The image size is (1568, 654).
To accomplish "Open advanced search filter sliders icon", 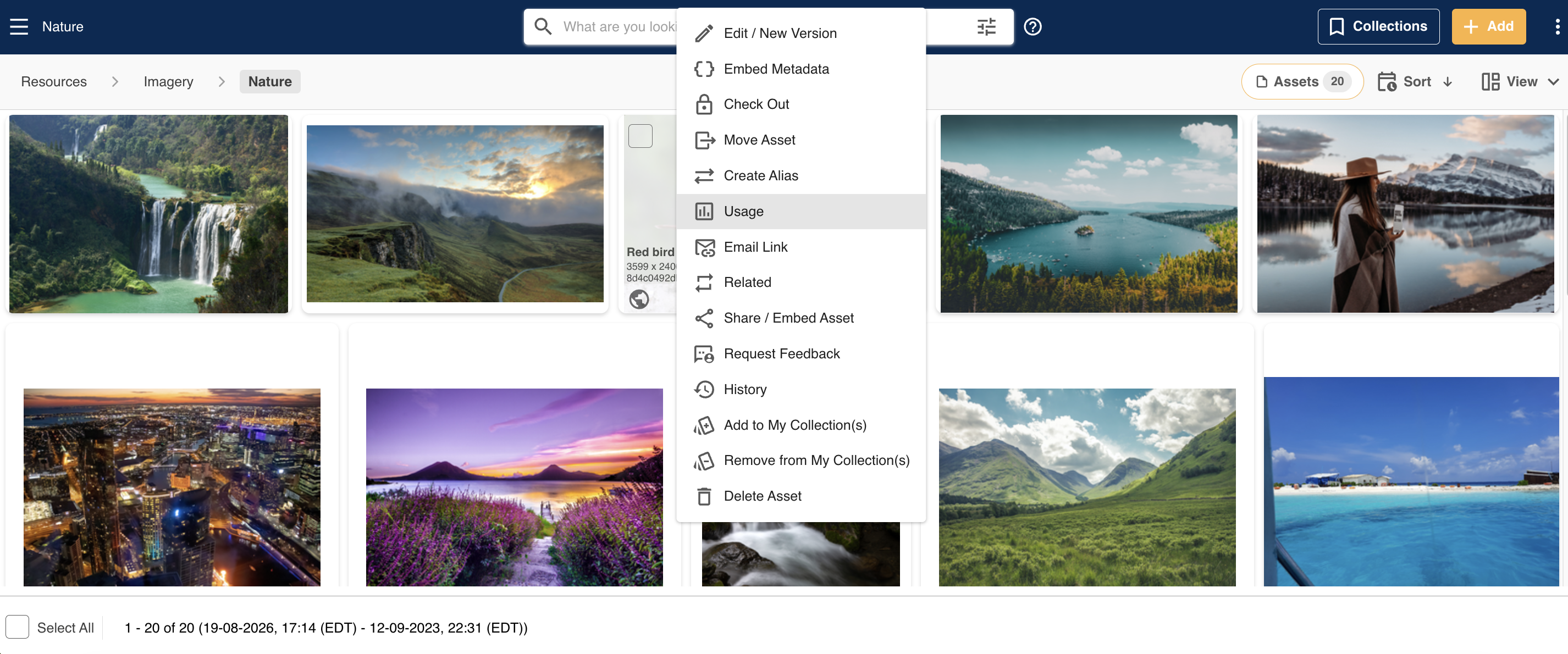I will (x=986, y=26).
